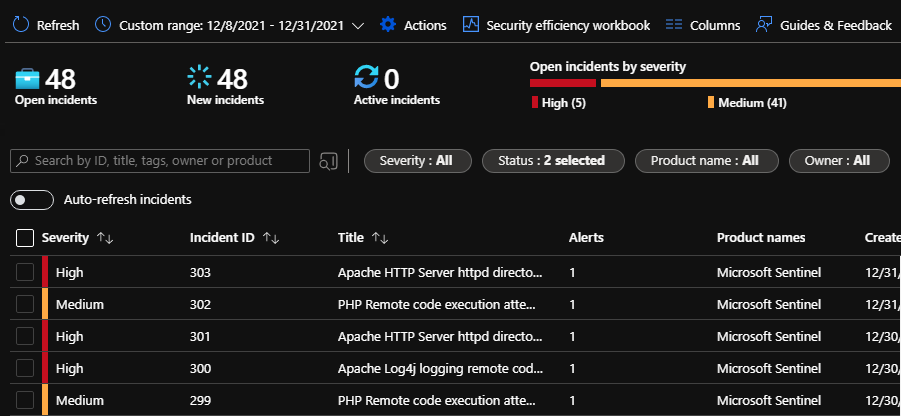The width and height of the screenshot is (901, 416).
Task: Click the 48 Open incidents count
Action: [x=60, y=79]
